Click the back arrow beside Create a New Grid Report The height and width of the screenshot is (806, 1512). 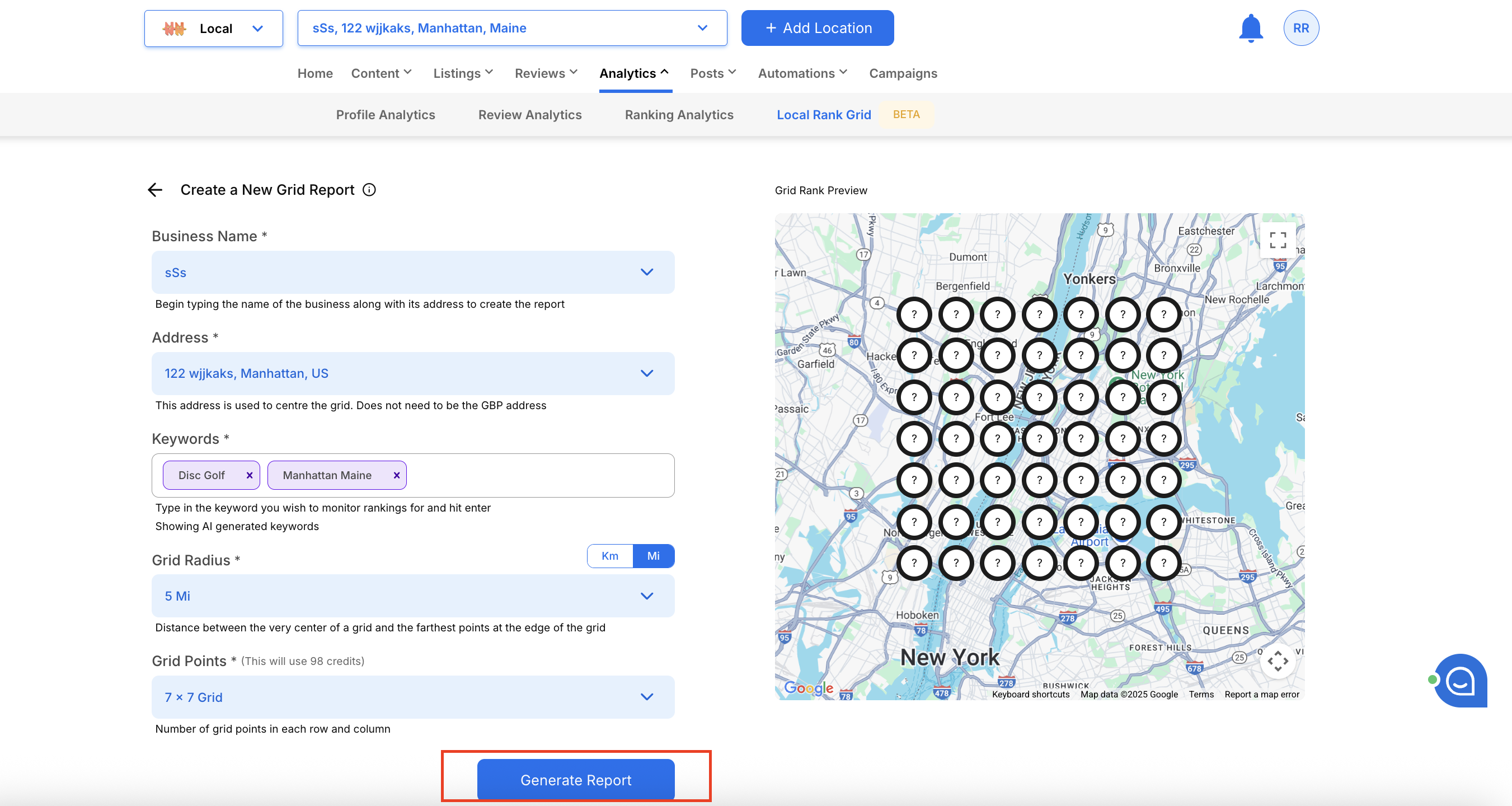[155, 190]
